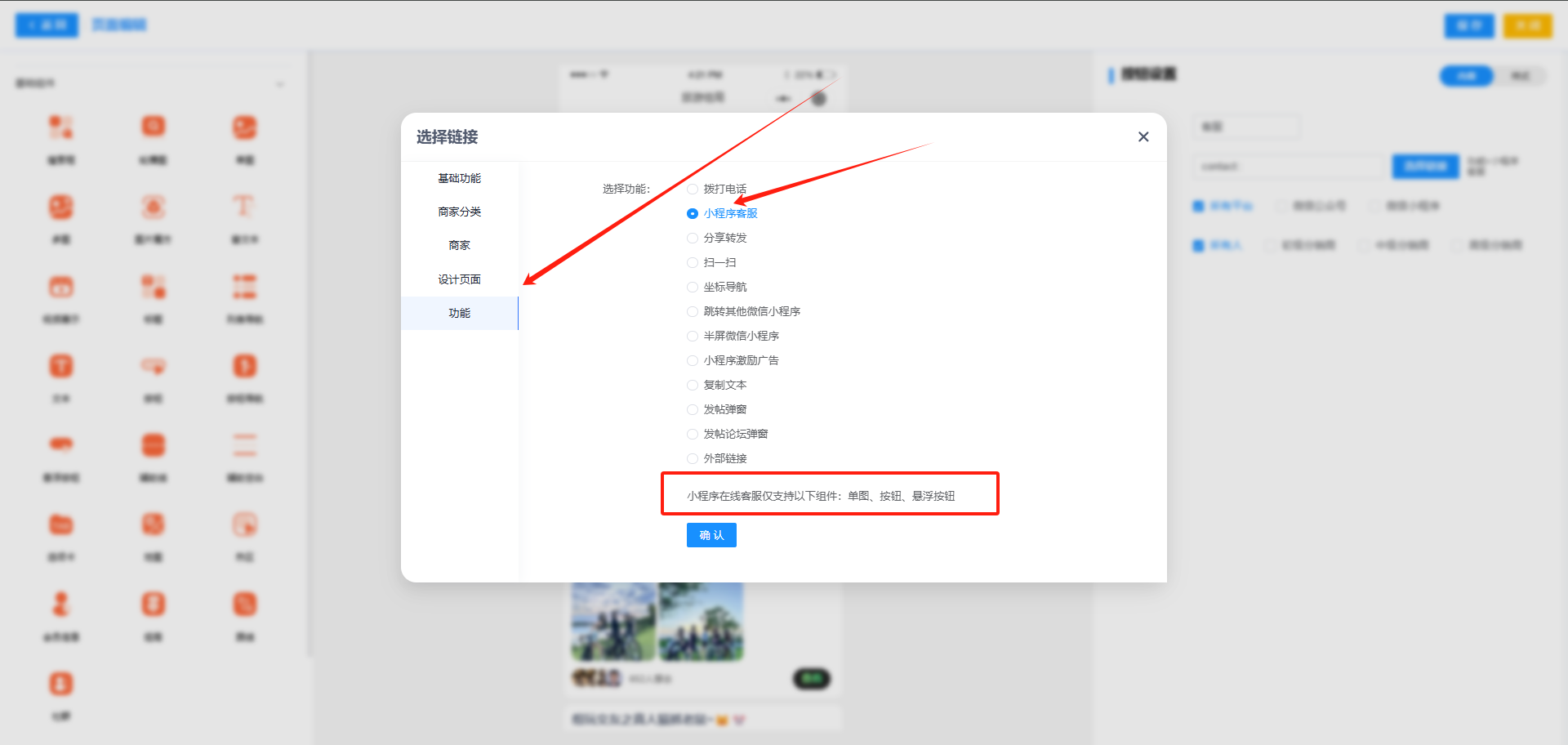The height and width of the screenshot is (745, 1568).
Task: Pick the 发帖弹窗 radio option
Action: click(693, 410)
